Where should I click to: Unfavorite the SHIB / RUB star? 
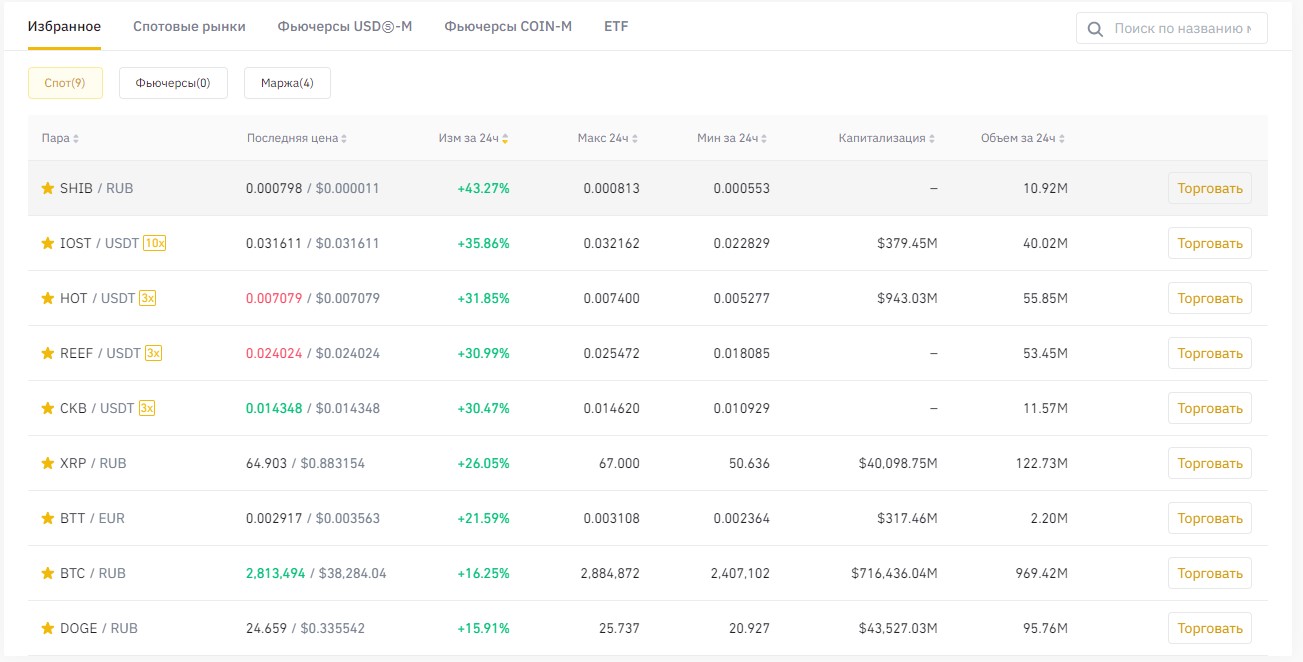tap(47, 188)
